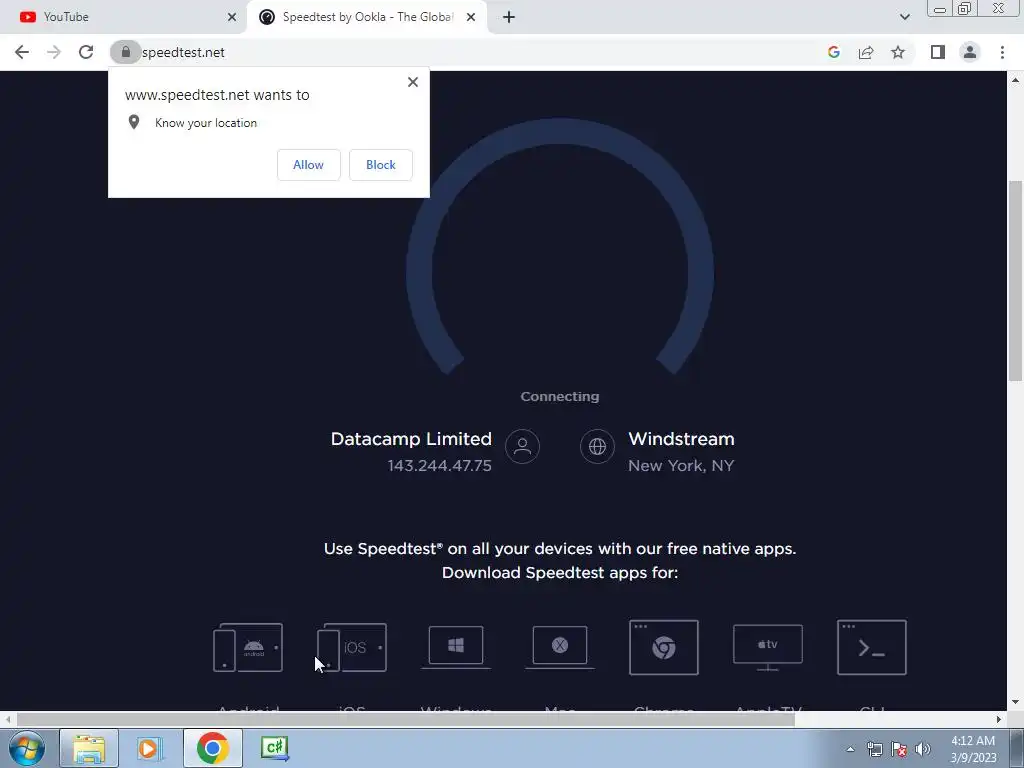Click the vertical page scrollbar thumb
This screenshot has width=1024, height=768.
1015,281
